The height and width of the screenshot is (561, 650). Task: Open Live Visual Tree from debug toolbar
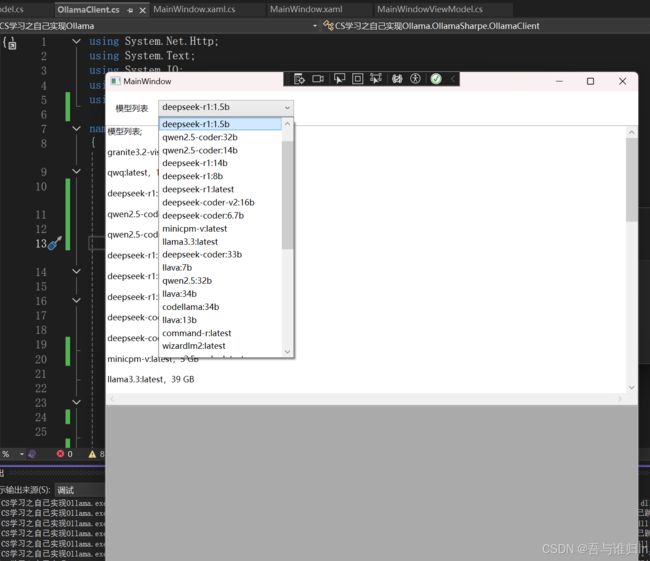pos(299,79)
